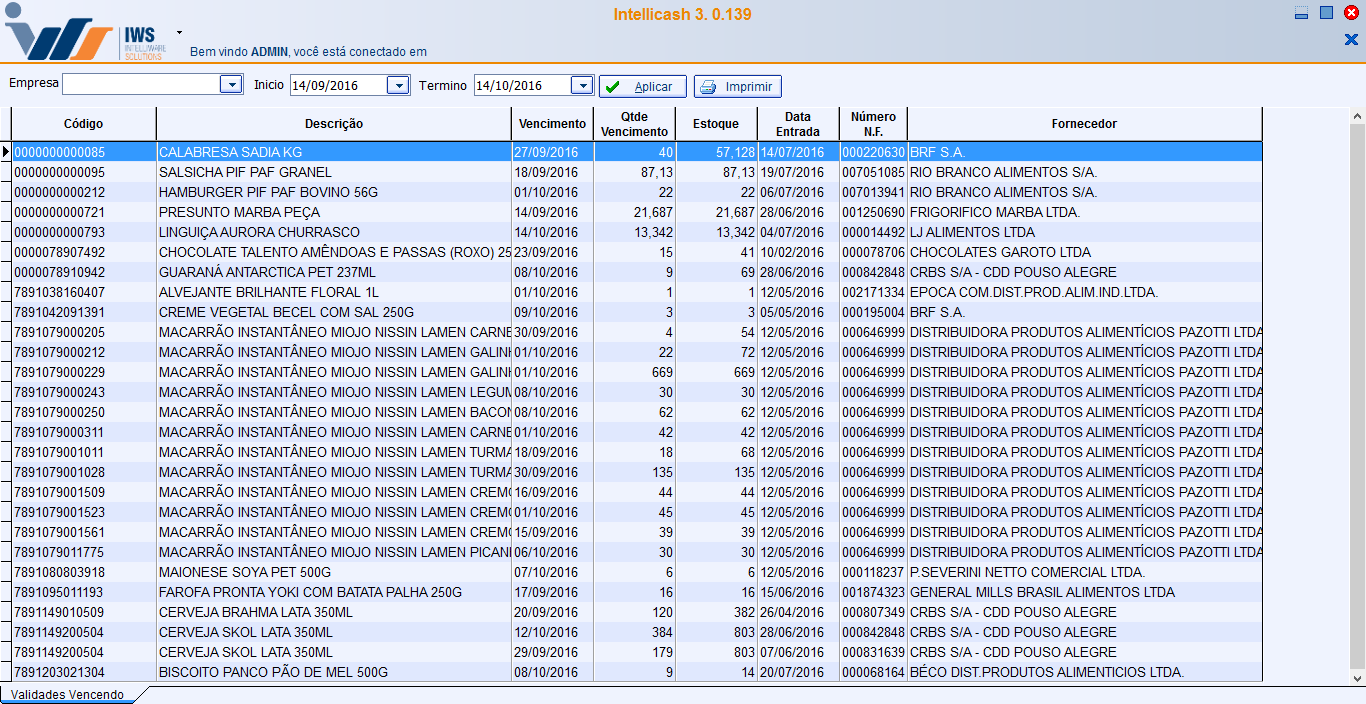Select the MAIONESE SOYA PET 500G row

point(637,572)
